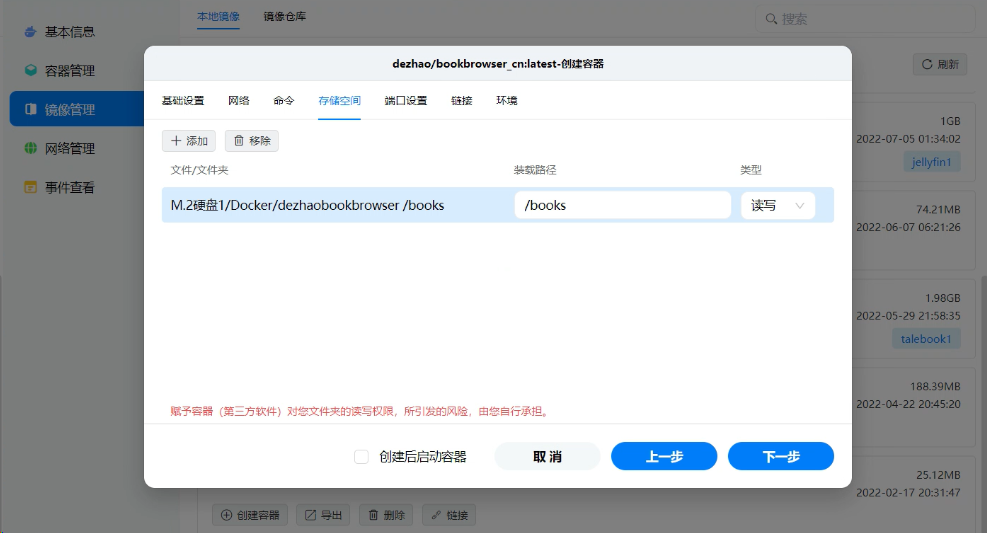Screen dimensions: 987x533
Task: Click the 上一步 previous-step button
Action: point(664,456)
